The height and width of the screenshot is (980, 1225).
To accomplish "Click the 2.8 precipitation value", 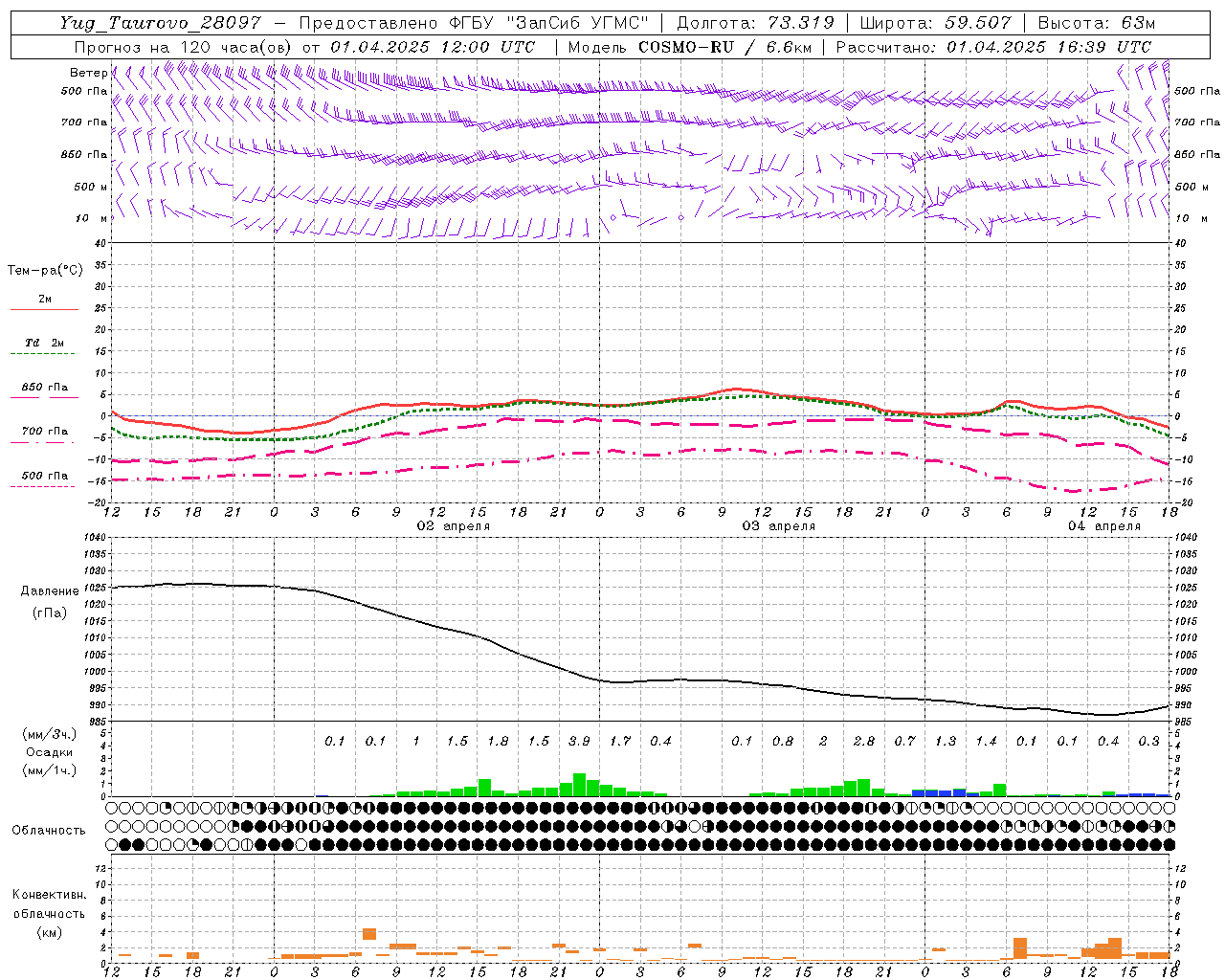I will point(864,741).
